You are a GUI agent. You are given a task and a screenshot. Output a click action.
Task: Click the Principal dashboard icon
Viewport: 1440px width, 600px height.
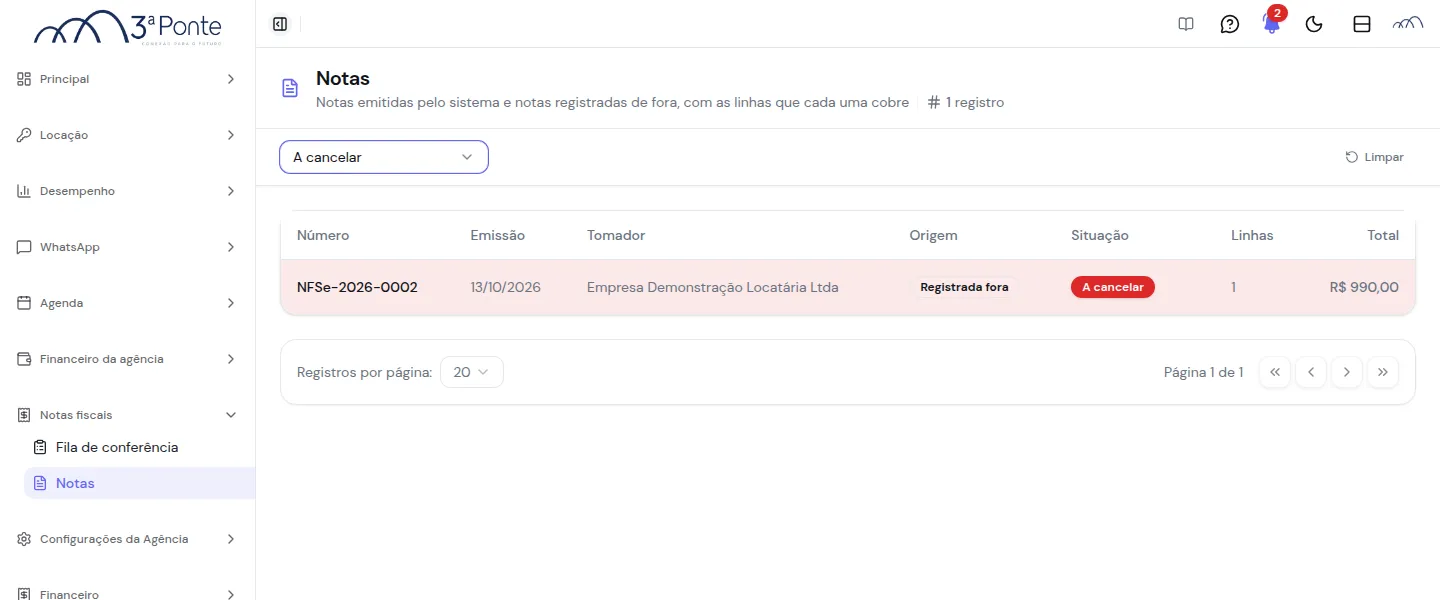pos(24,79)
